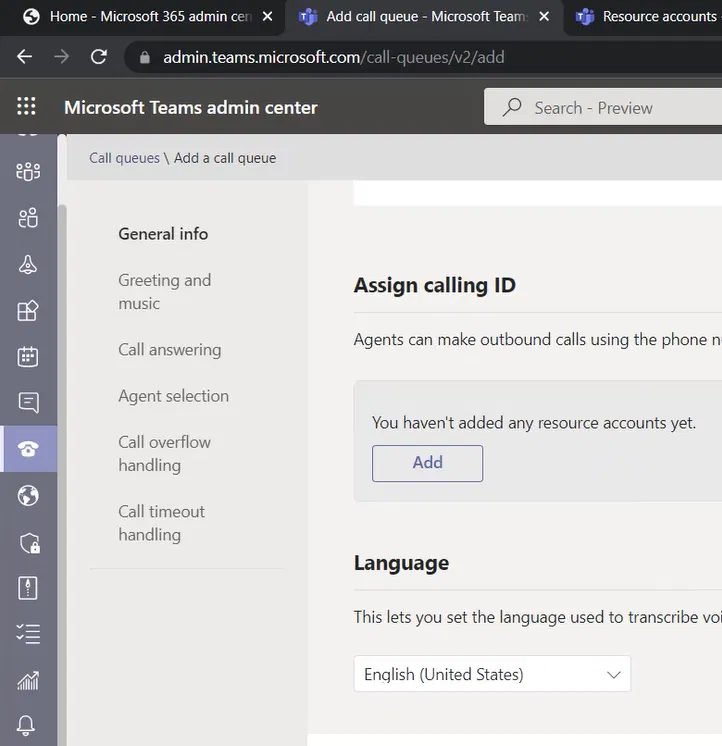Select the Voice phone icon
Viewport: 722px width, 746px height.
(28, 449)
